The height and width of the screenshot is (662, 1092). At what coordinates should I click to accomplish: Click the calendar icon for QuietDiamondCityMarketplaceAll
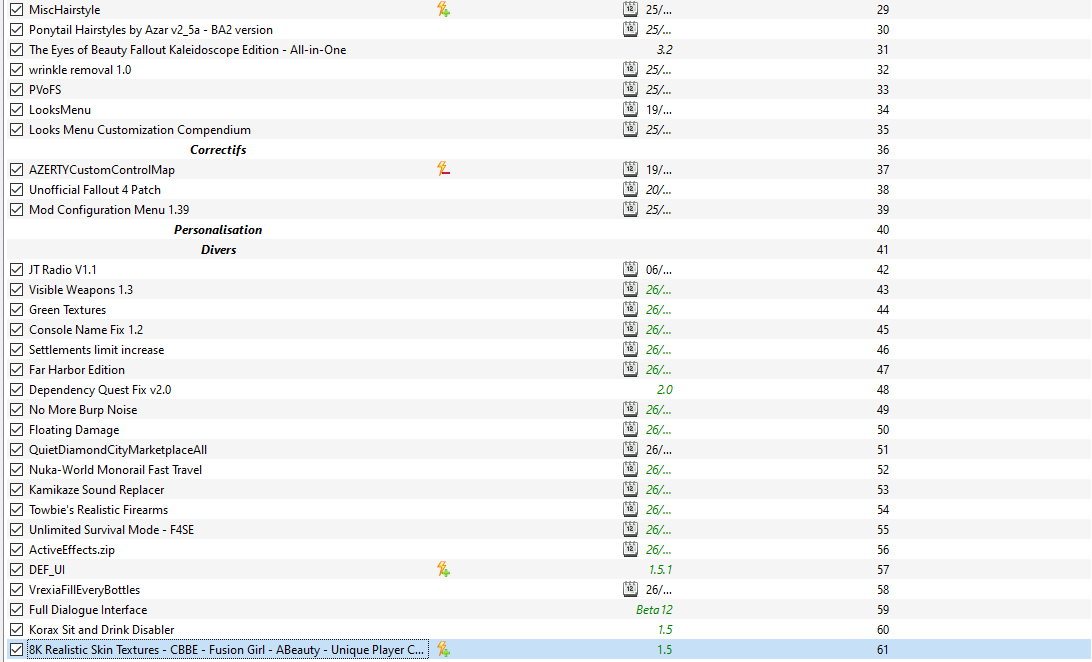point(630,450)
